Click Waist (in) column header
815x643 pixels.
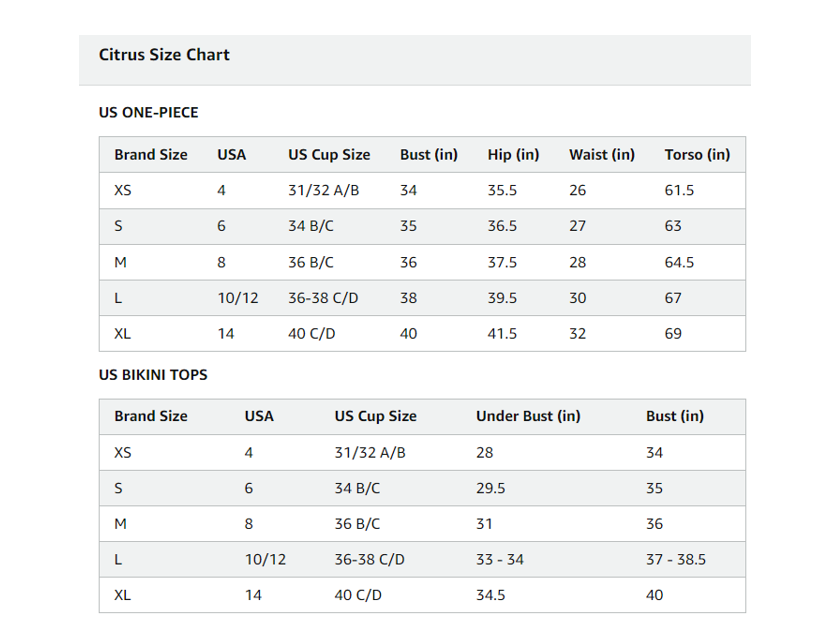[x=602, y=155]
